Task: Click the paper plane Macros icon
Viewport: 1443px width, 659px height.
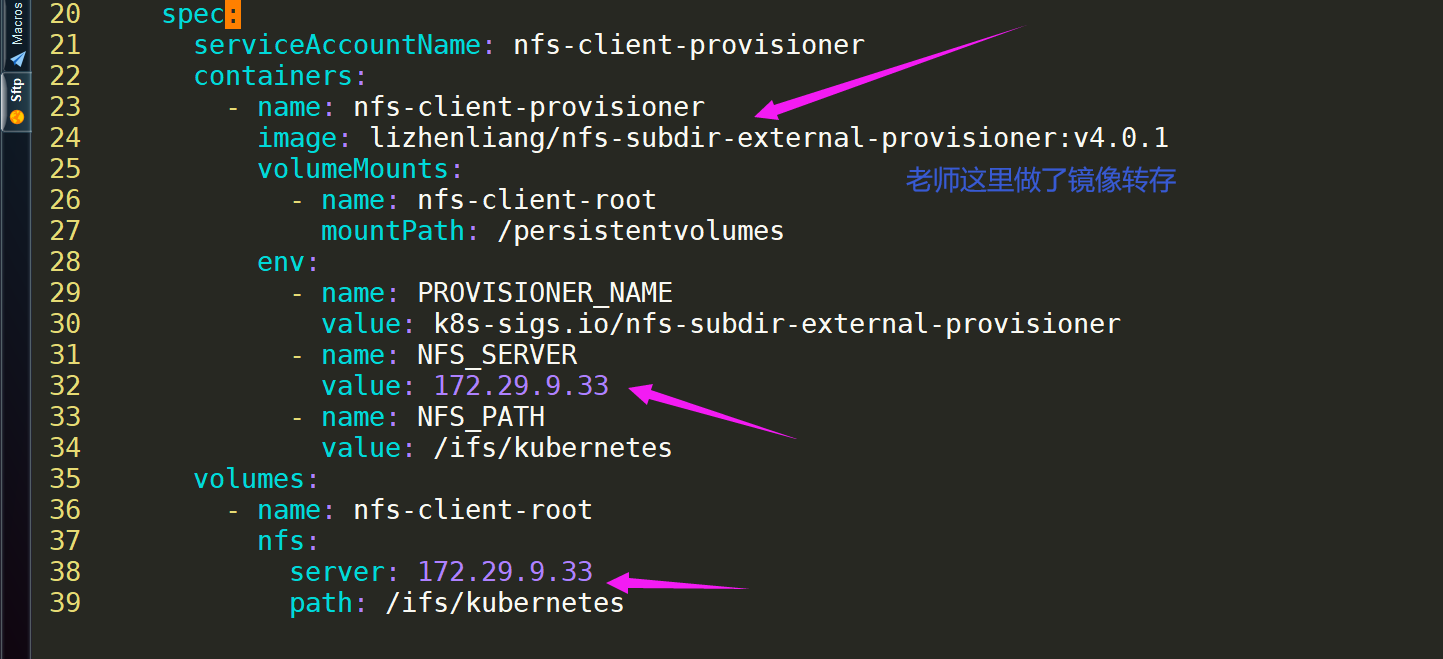Action: pyautogui.click(x=17, y=59)
